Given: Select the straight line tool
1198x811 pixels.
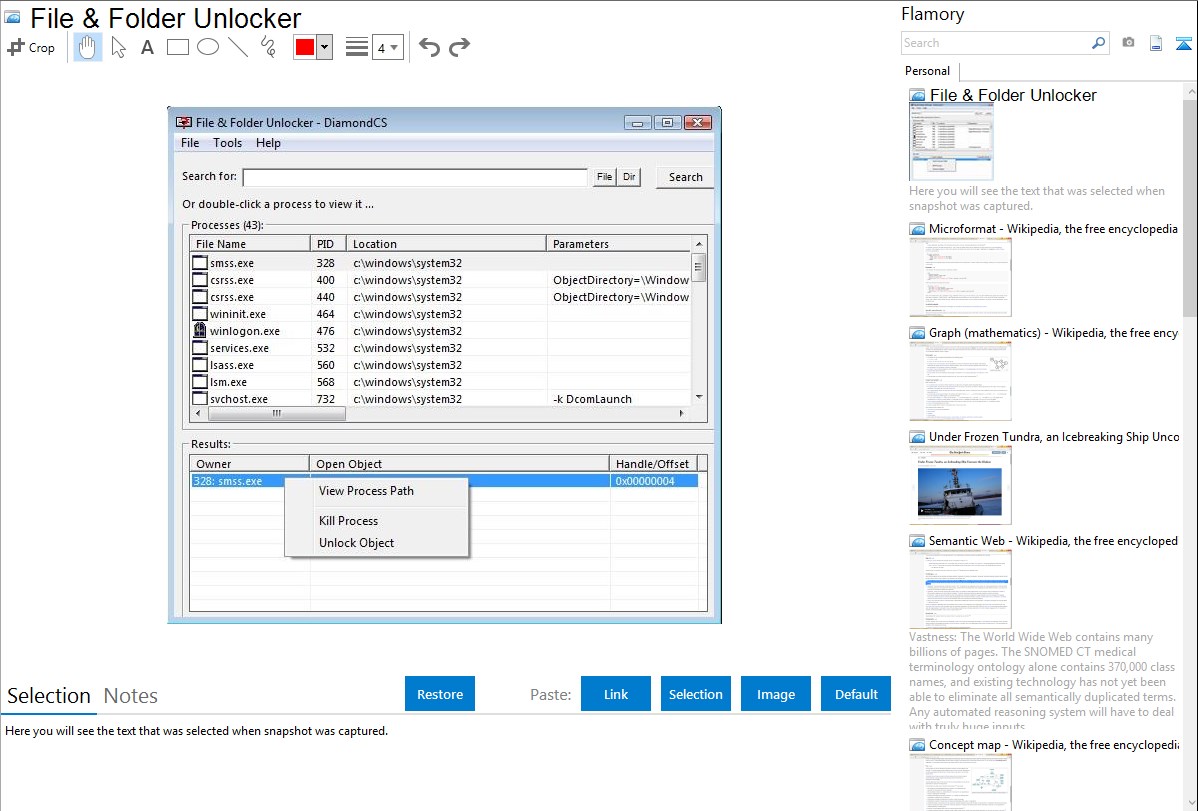Looking at the screenshot, I should coord(238,47).
